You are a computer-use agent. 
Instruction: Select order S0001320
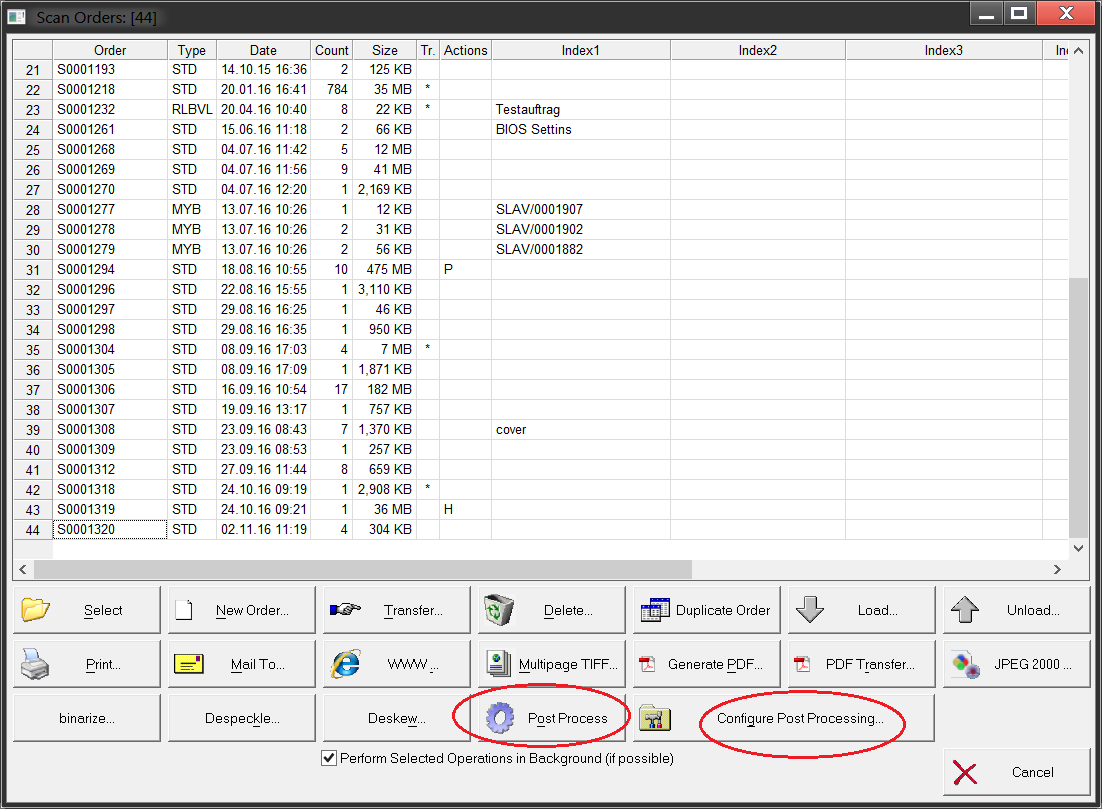110,529
